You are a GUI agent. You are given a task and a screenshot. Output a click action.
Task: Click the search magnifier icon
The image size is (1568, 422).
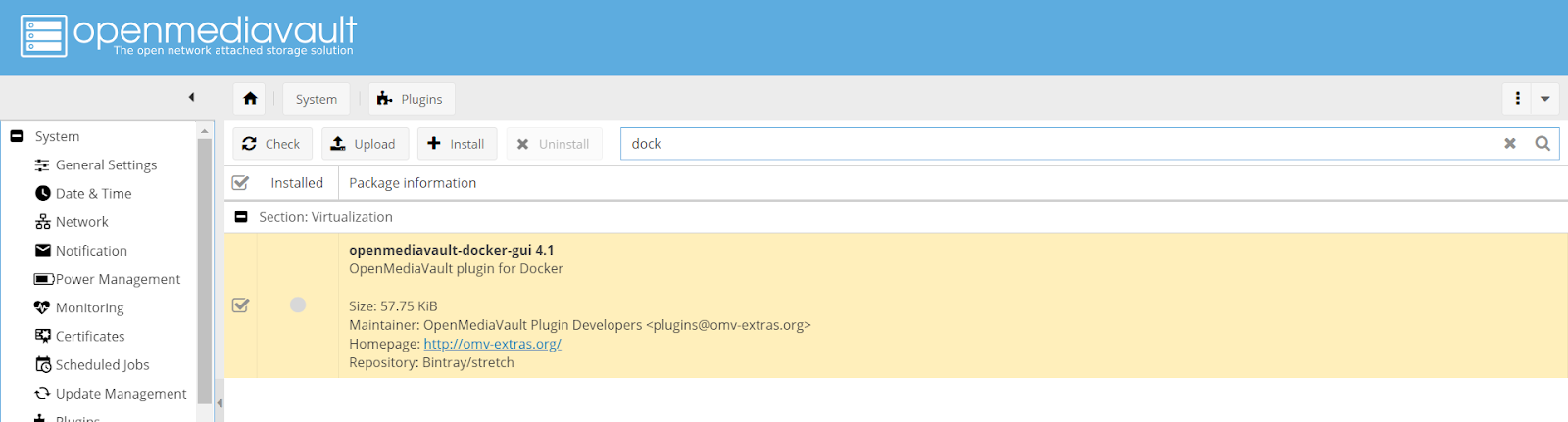pyautogui.click(x=1543, y=144)
